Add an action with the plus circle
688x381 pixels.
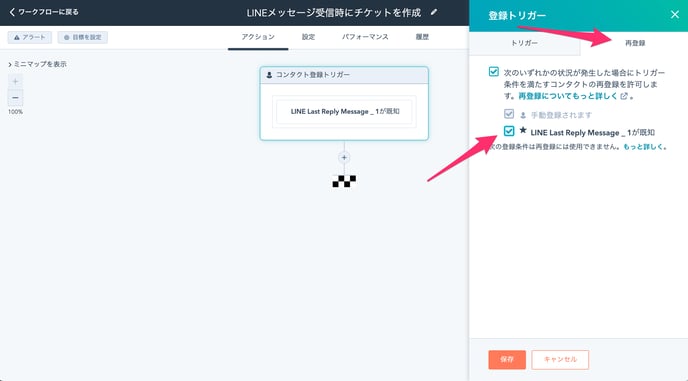pyautogui.click(x=344, y=157)
